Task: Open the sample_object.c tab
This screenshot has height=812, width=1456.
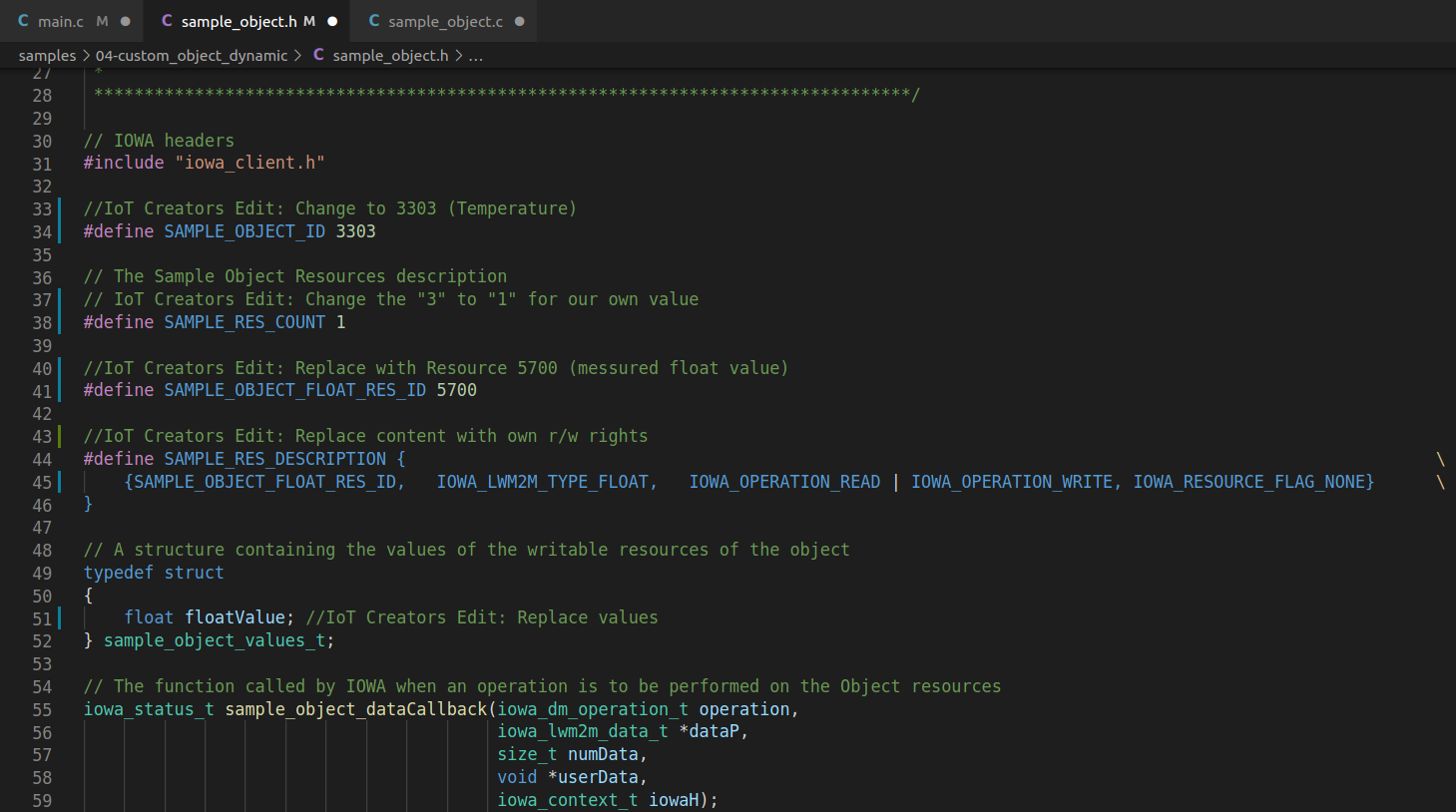Action: (x=444, y=21)
